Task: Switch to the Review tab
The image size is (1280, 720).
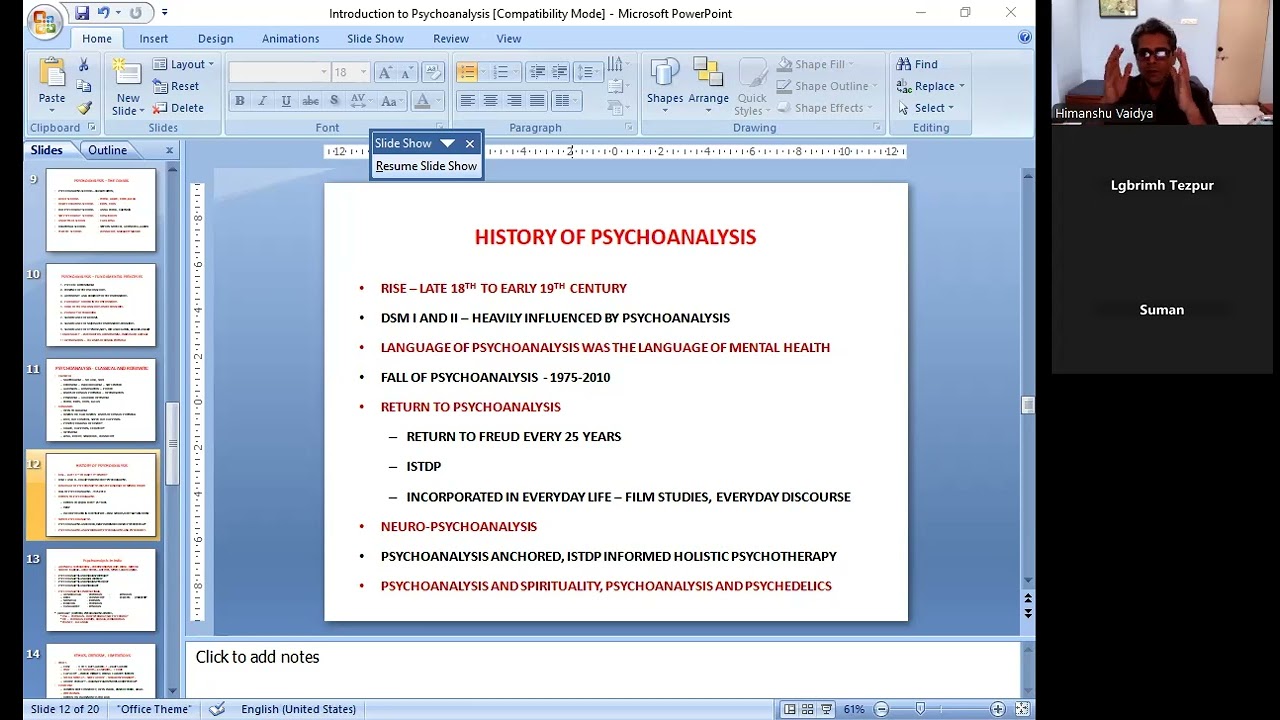Action: pyautogui.click(x=451, y=38)
